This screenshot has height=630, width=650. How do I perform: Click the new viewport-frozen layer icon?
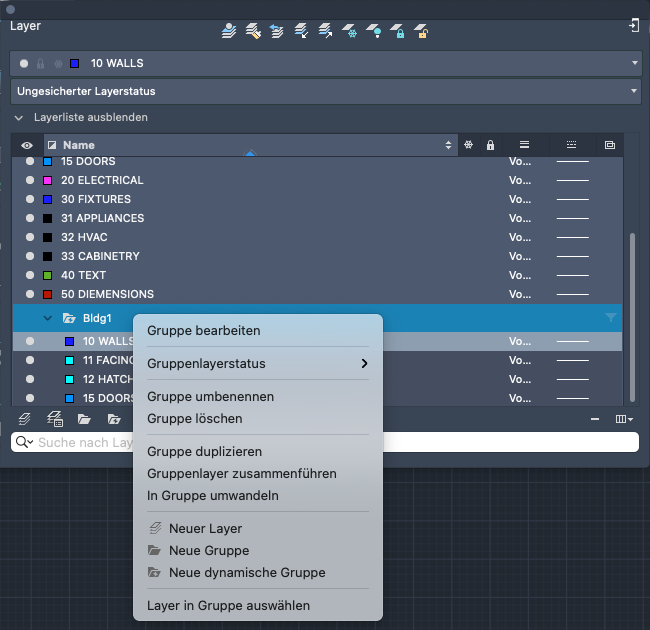(54, 419)
